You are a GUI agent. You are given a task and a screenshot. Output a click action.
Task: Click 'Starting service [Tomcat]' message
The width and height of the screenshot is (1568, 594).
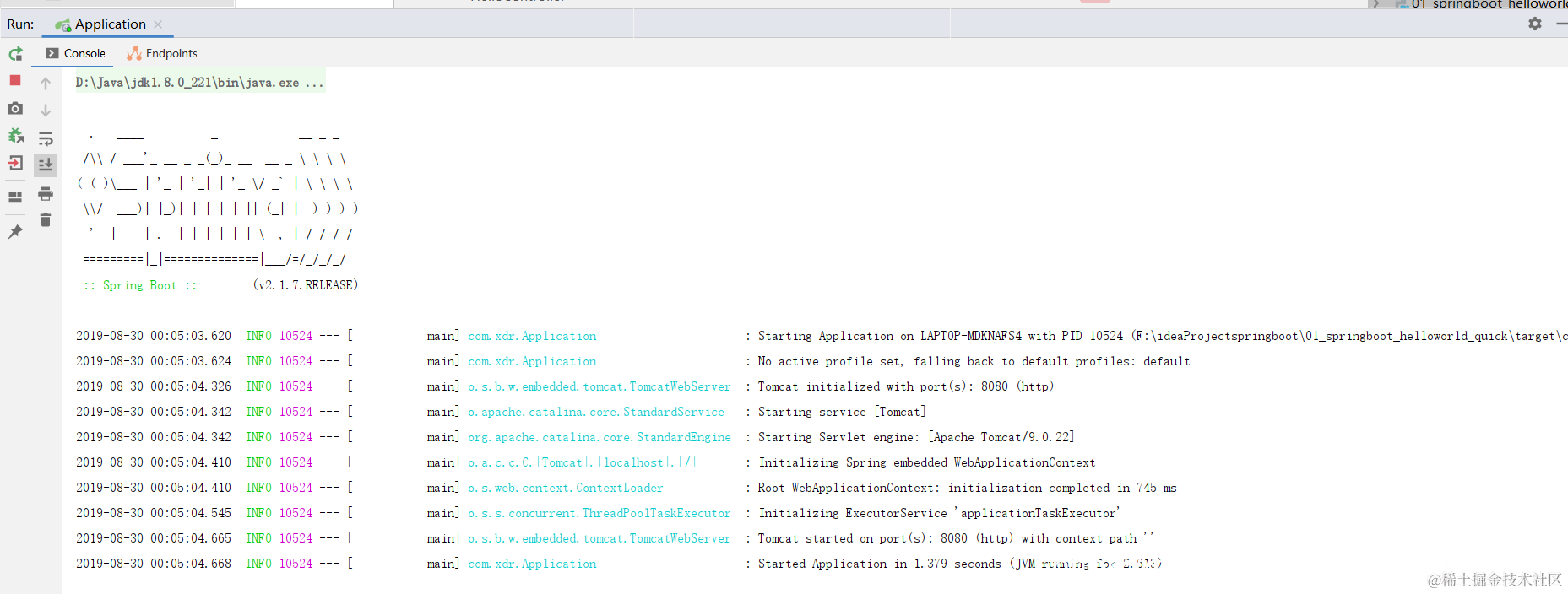tap(842, 412)
